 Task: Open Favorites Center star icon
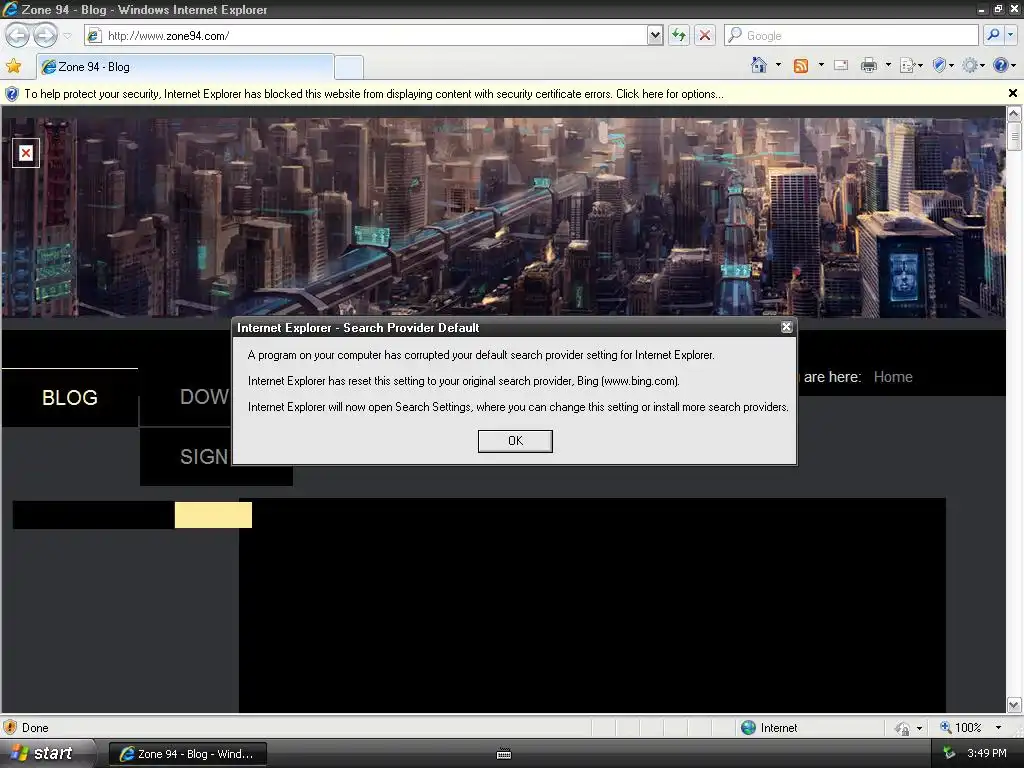tap(14, 66)
